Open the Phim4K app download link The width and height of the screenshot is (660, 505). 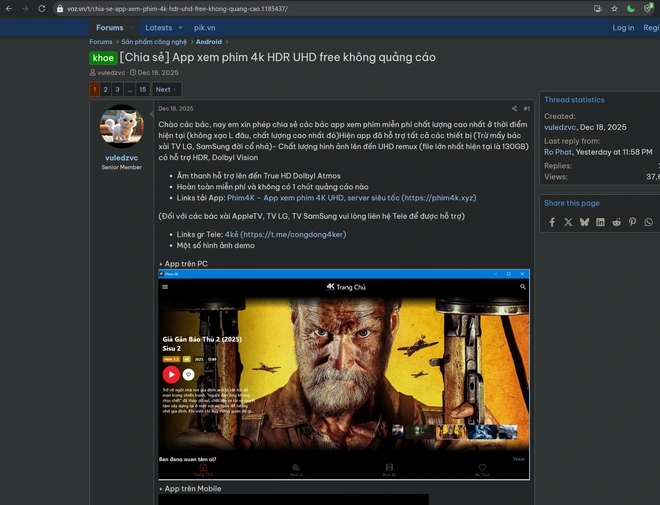351,198
